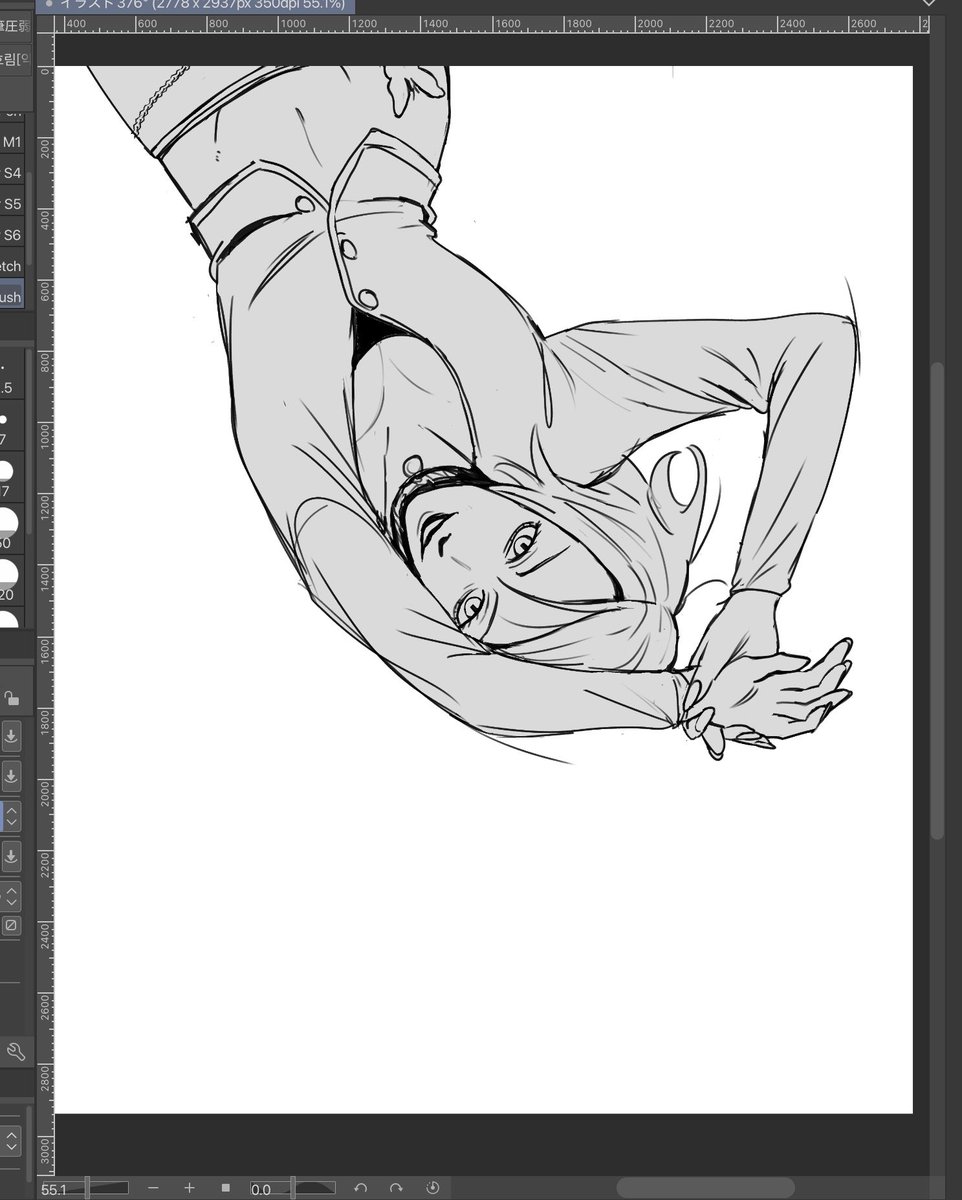962x1200 pixels.
Task: Open sub tool detail with wrench icon
Action: (x=15, y=1051)
